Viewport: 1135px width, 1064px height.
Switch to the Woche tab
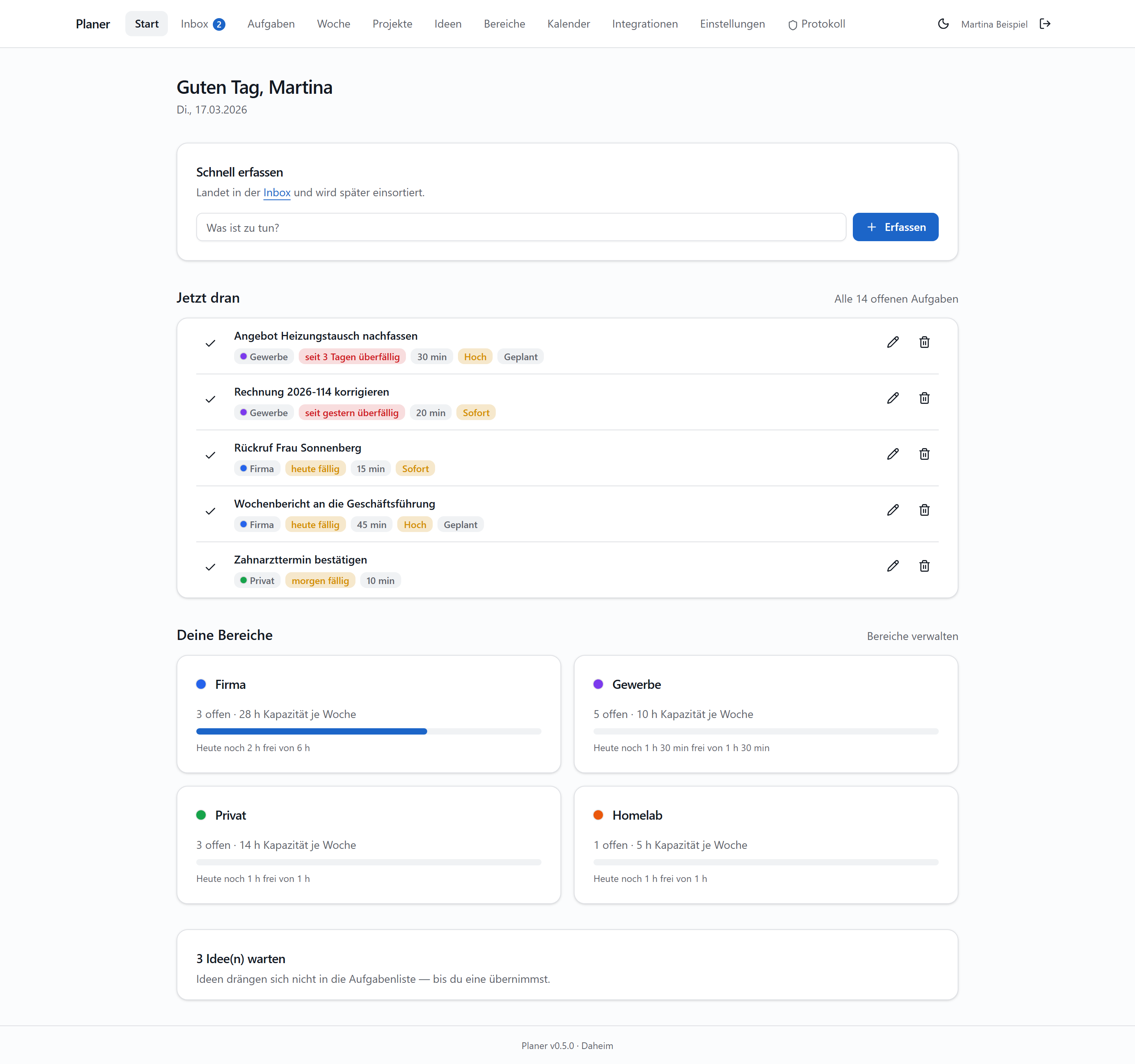tap(333, 24)
